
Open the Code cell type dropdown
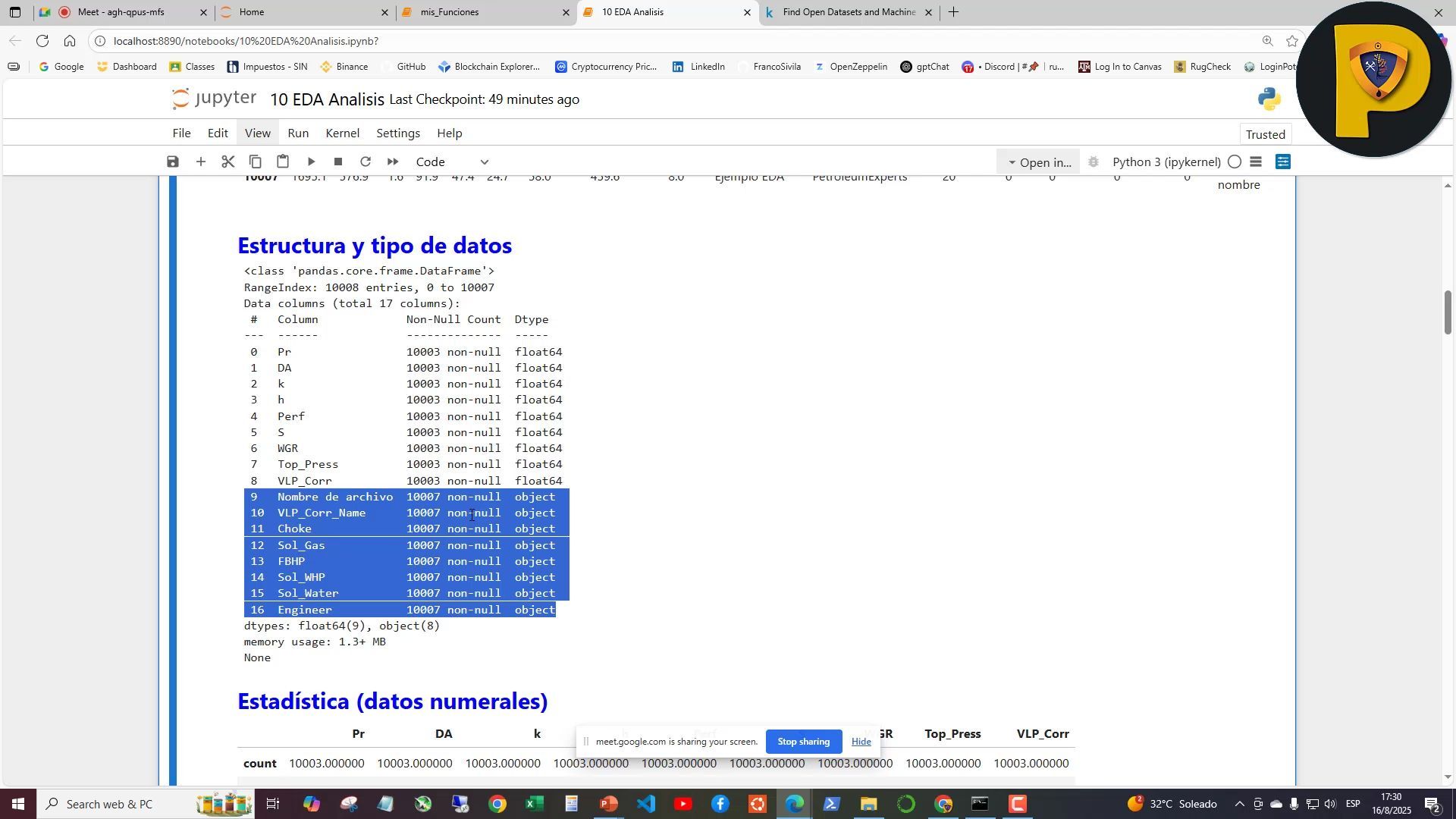tap(453, 162)
